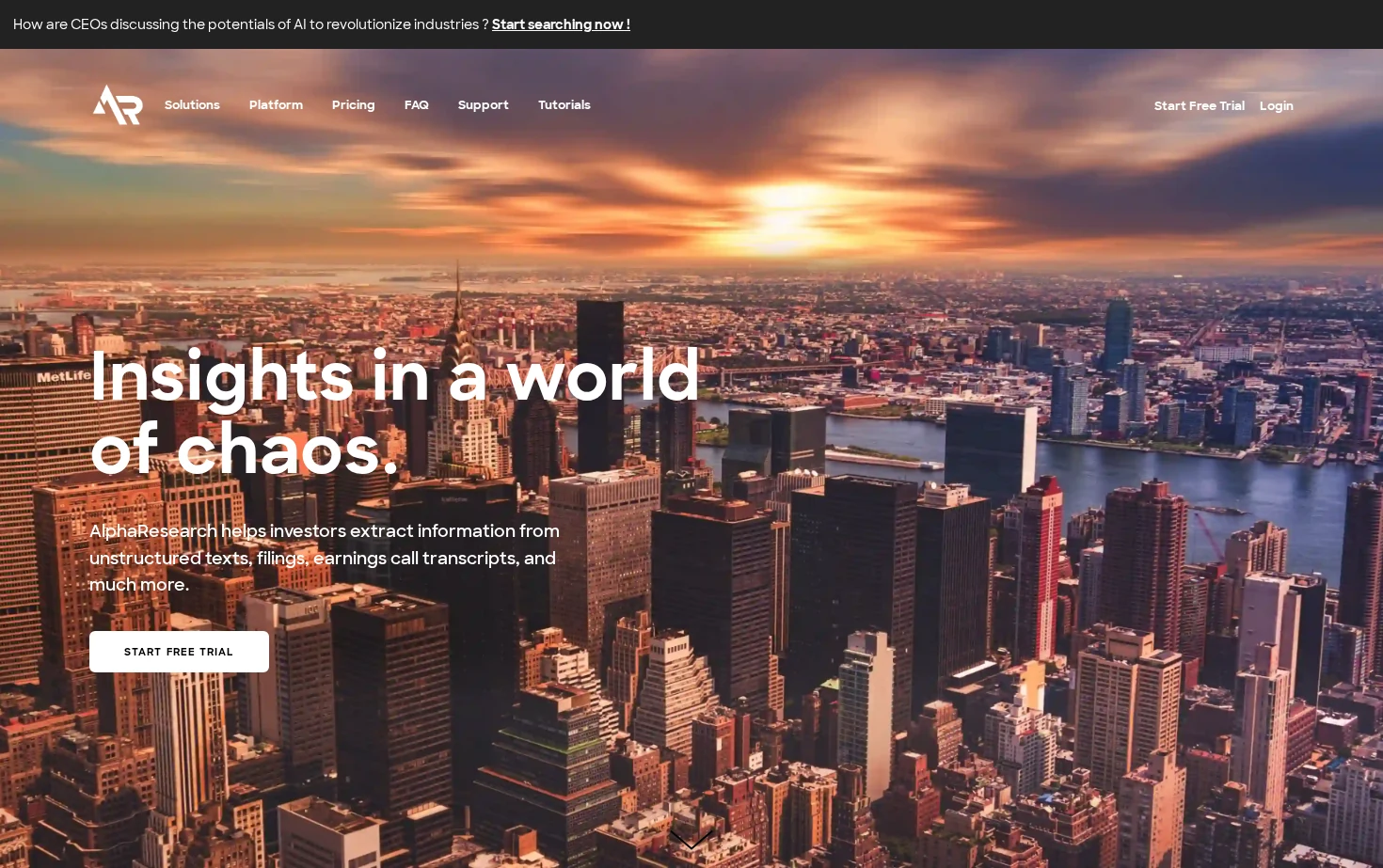Click the Start Free Trial header link
Screen dimensions: 1383x868
point(1200,105)
